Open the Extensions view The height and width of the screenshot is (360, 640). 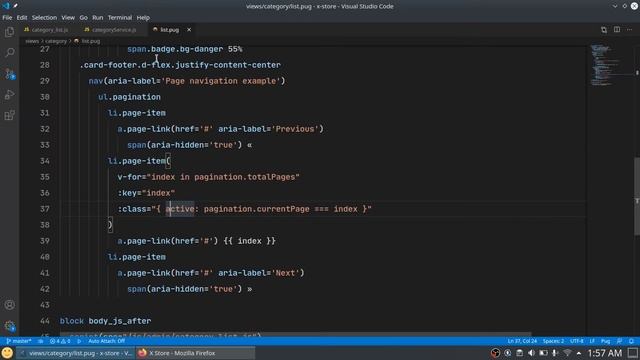[x=9, y=115]
